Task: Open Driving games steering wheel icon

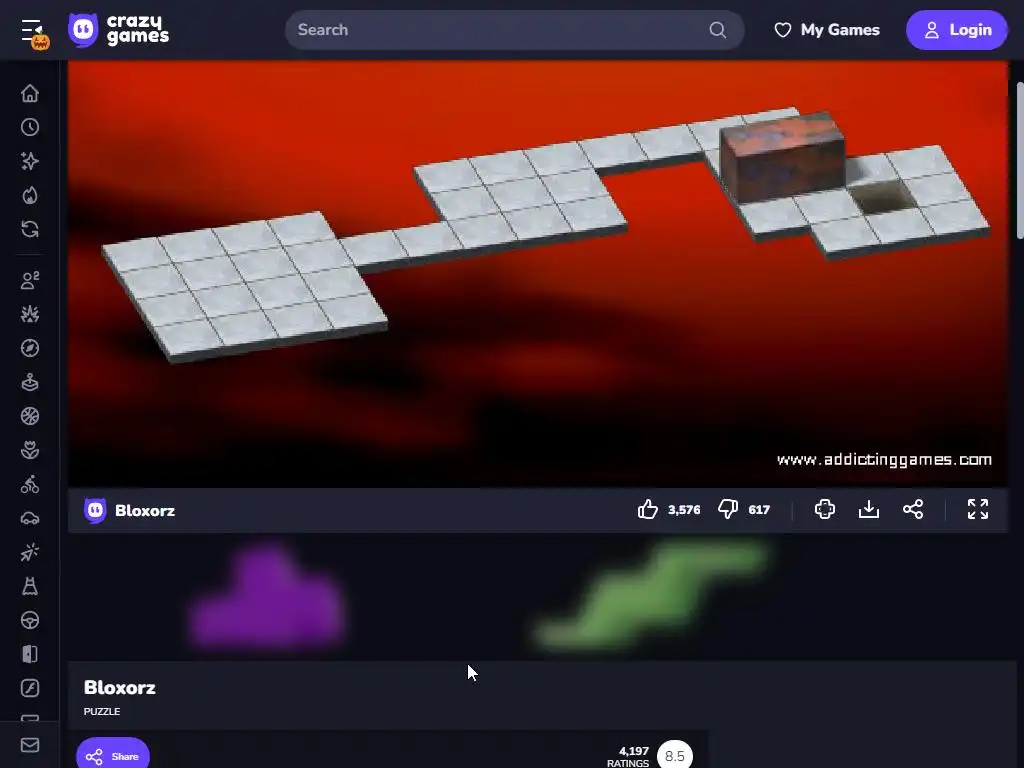Action: (x=30, y=620)
